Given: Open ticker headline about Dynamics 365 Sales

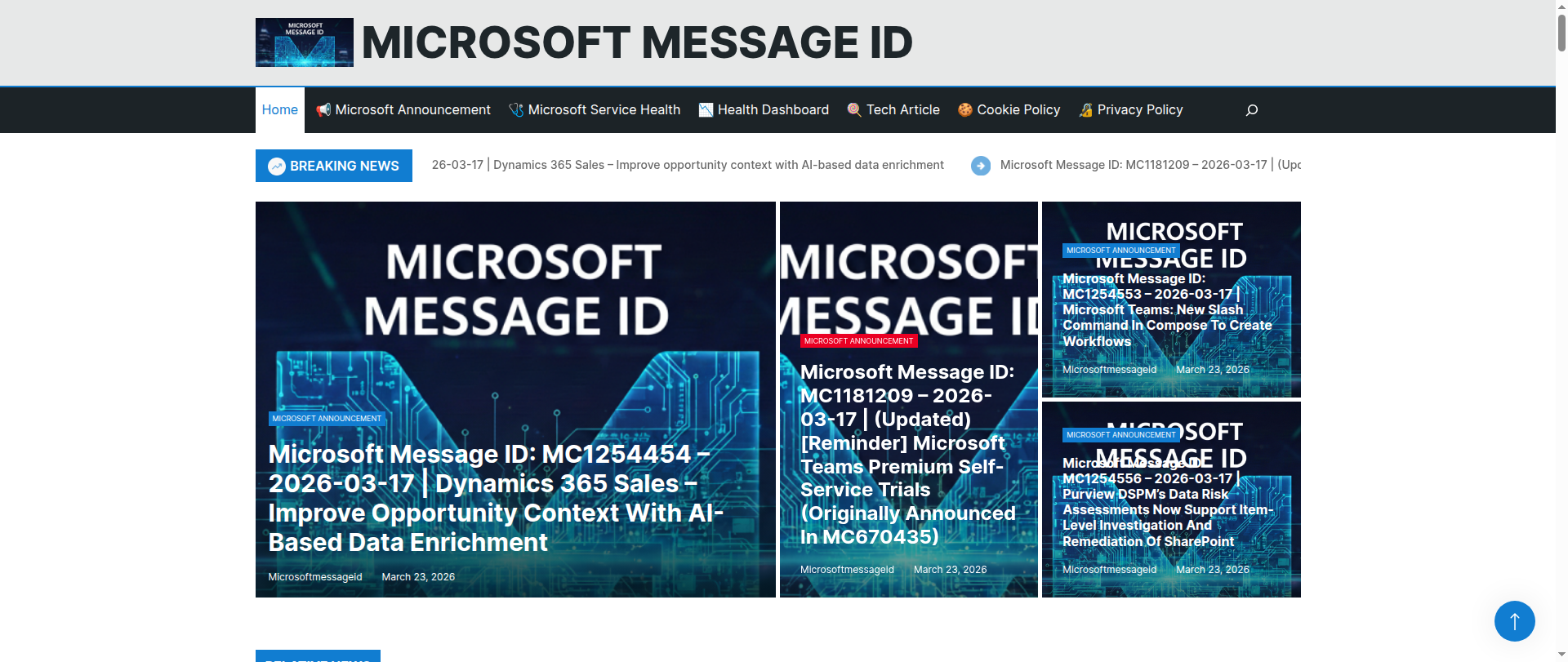Looking at the screenshot, I should pyautogui.click(x=688, y=165).
